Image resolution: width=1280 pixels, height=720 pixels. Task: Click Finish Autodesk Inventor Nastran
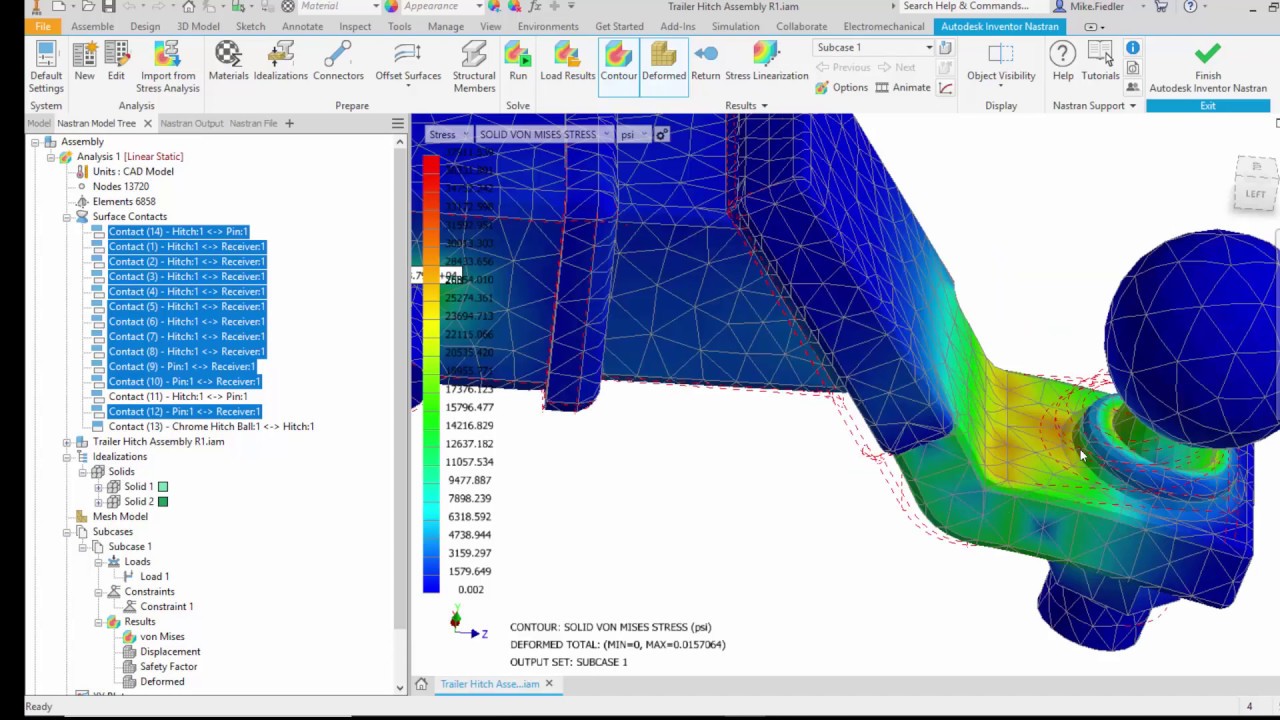click(1207, 60)
